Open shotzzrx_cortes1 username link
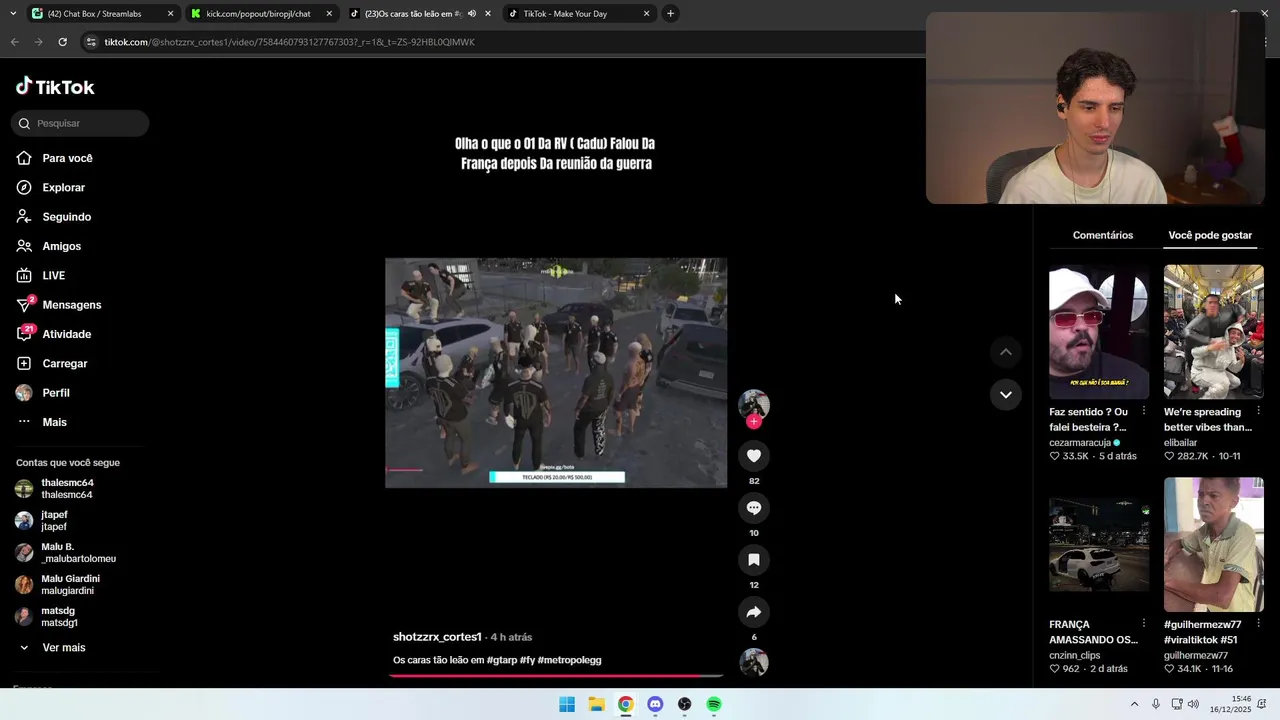This screenshot has height=720, width=1280. pyautogui.click(x=437, y=637)
